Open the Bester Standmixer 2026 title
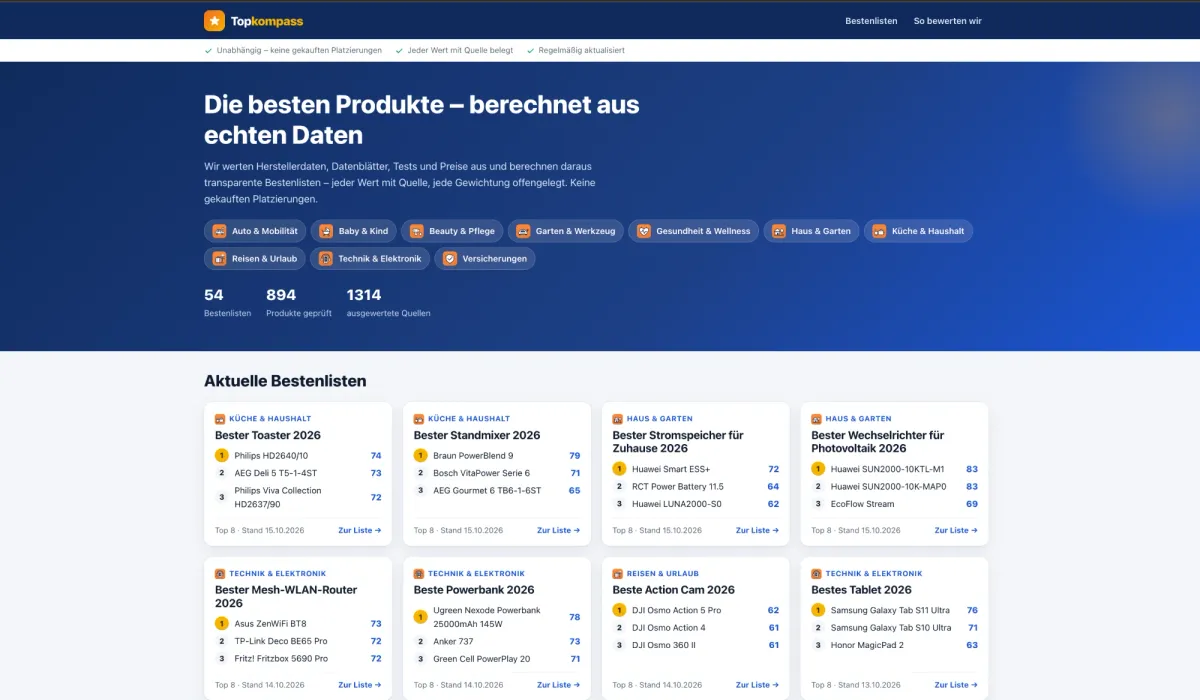 (x=477, y=435)
